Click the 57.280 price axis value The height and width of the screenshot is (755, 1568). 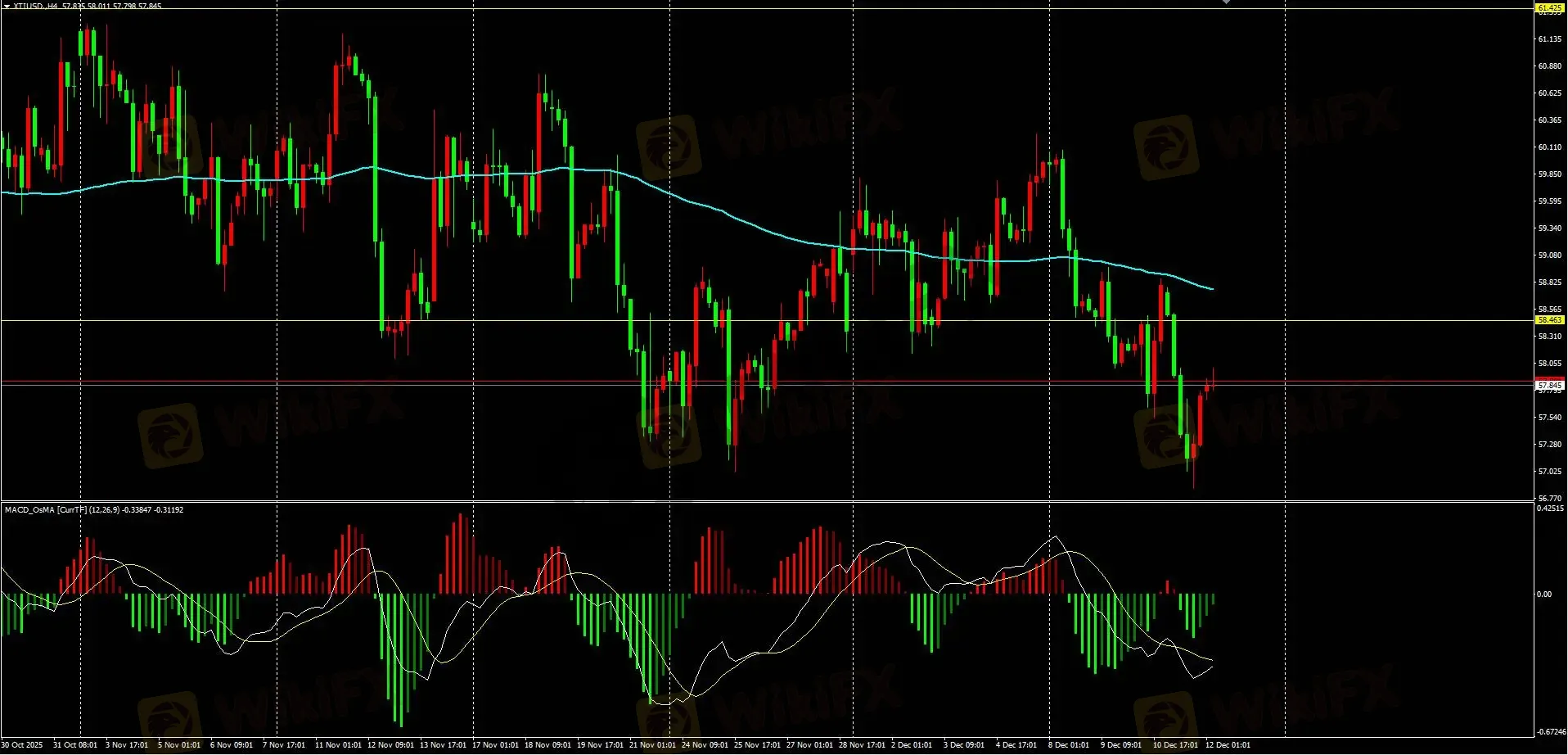1550,445
